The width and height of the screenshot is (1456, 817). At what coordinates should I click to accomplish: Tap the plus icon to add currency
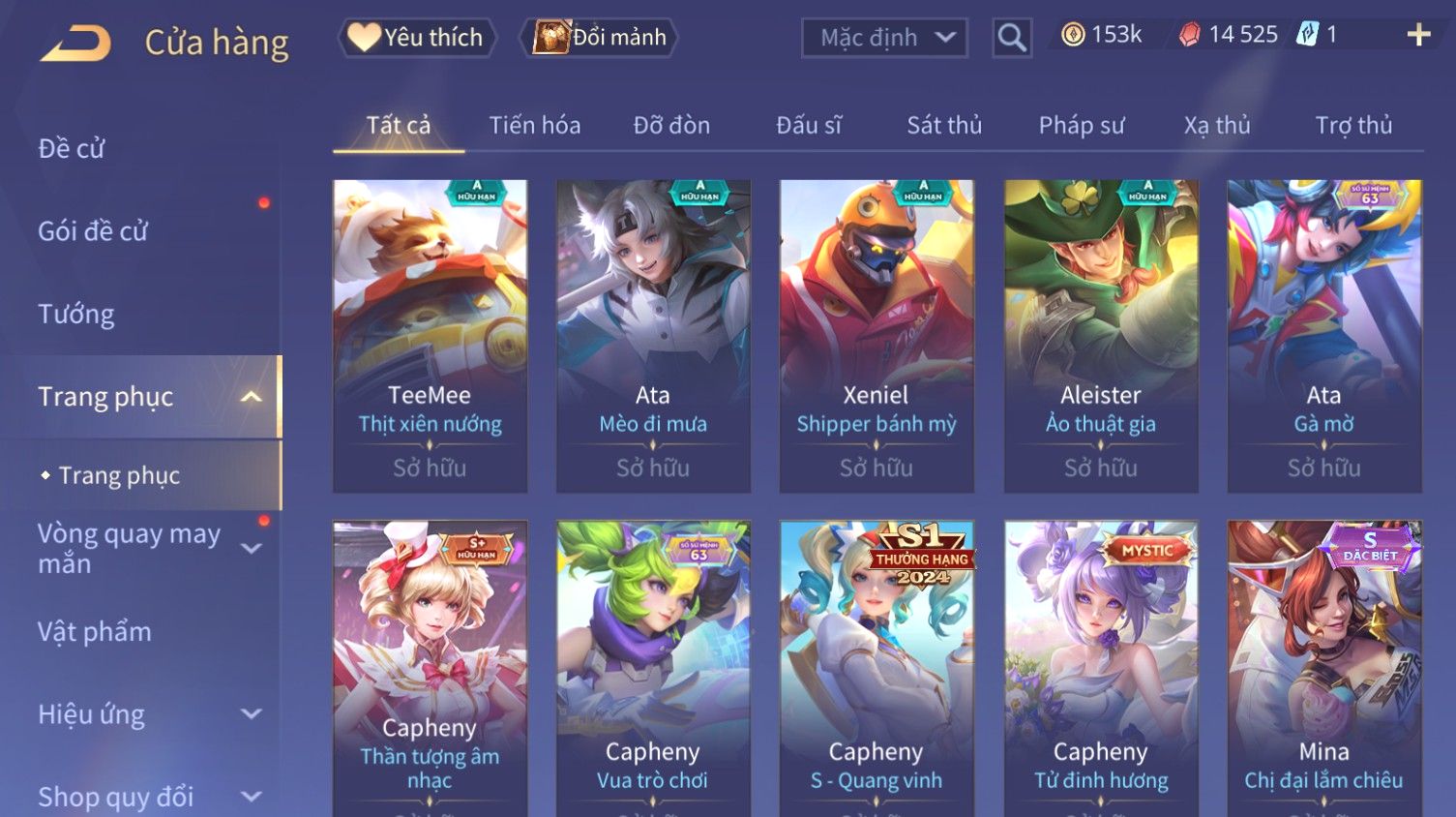click(x=1418, y=36)
